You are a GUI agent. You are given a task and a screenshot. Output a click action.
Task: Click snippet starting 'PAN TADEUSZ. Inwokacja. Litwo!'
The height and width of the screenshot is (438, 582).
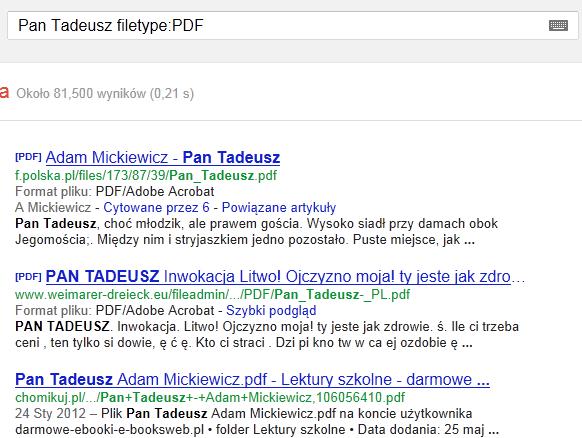point(267,334)
